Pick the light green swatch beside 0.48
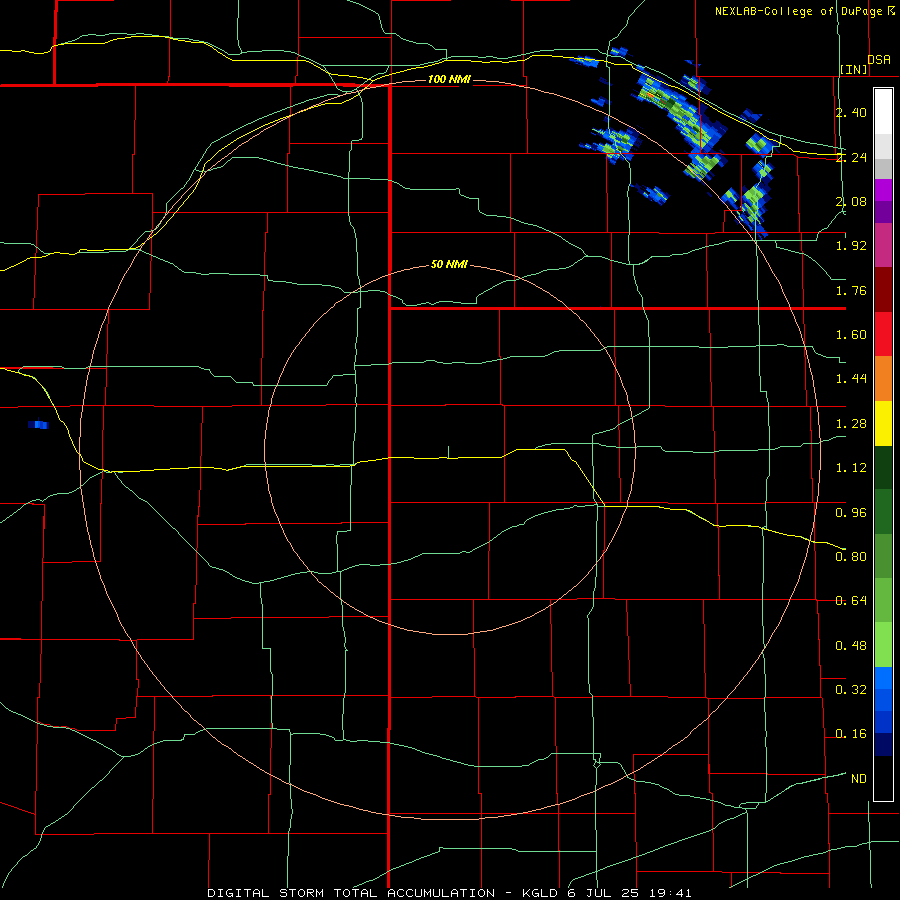 [x=883, y=645]
